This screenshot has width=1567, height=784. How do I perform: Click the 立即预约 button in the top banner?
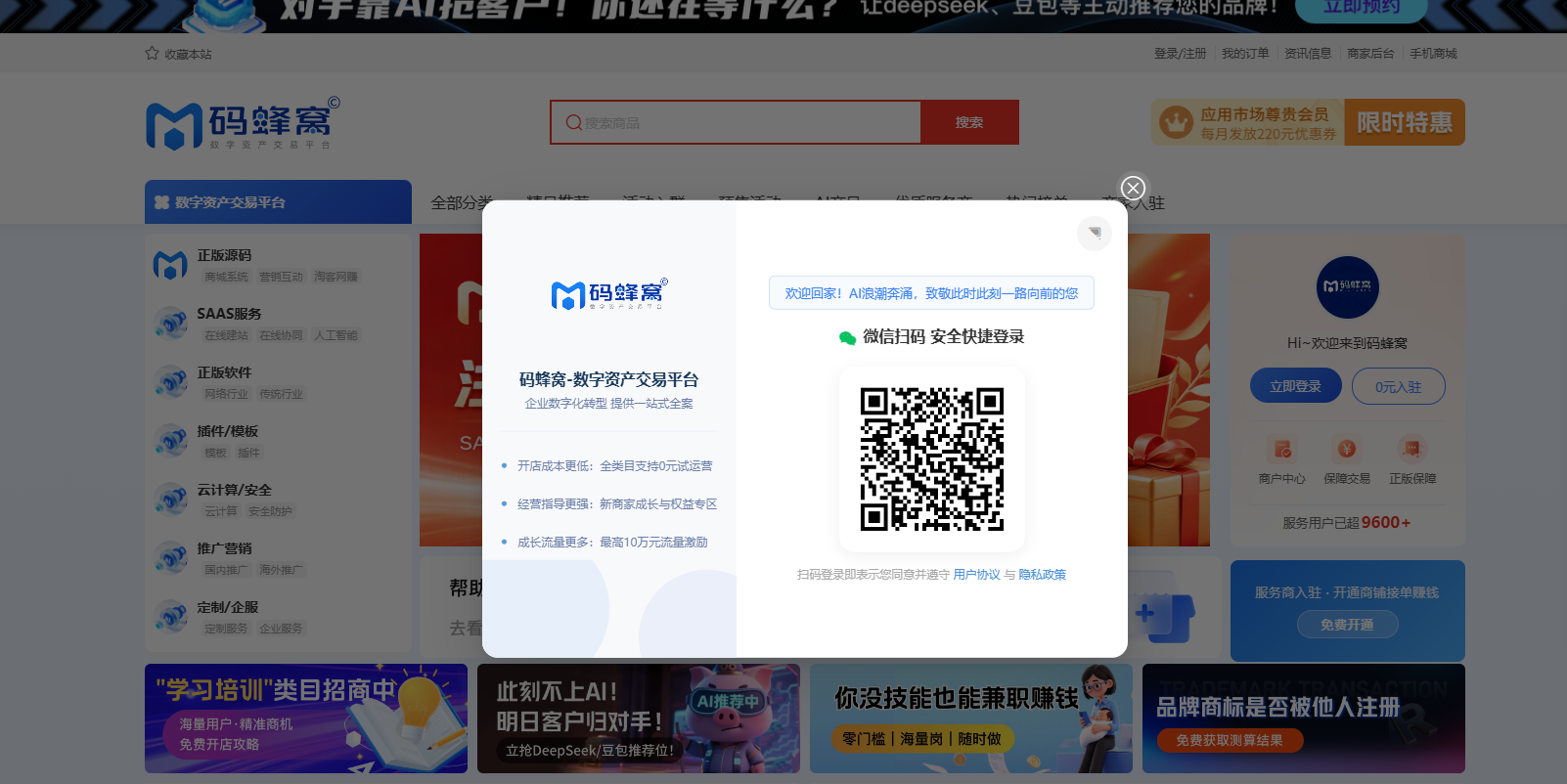(1362, 8)
